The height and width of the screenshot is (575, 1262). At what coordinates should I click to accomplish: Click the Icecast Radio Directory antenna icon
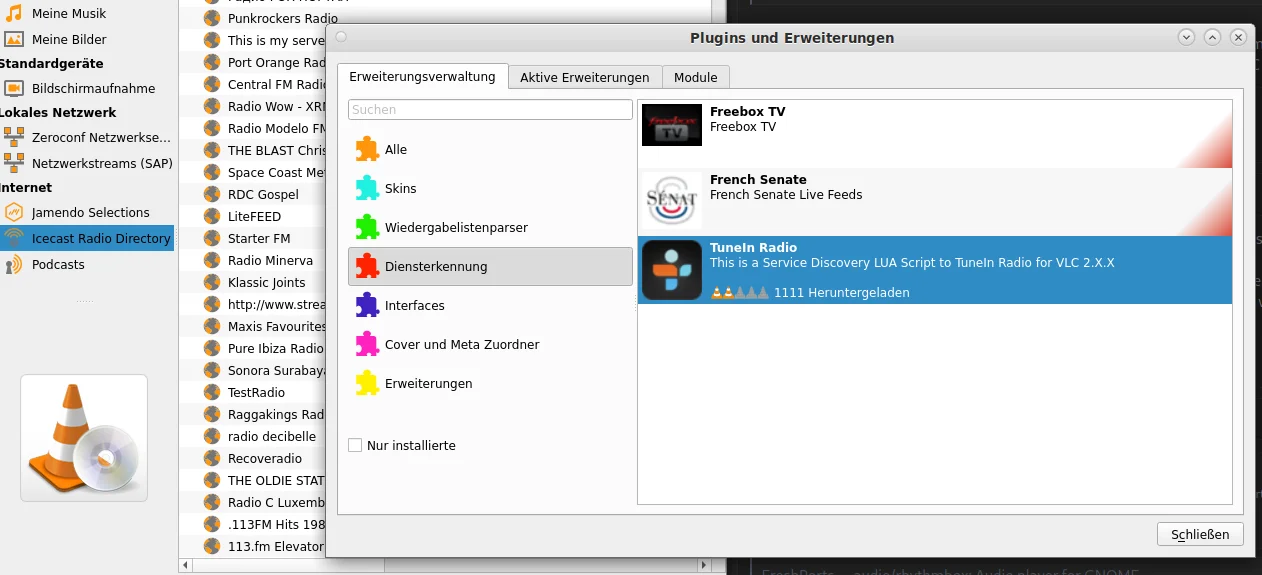(14, 238)
